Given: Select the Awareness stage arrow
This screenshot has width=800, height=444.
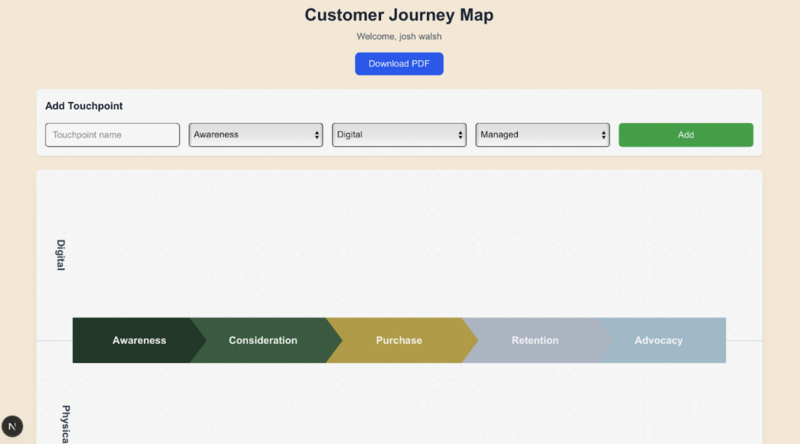Looking at the screenshot, I should tap(135, 340).
